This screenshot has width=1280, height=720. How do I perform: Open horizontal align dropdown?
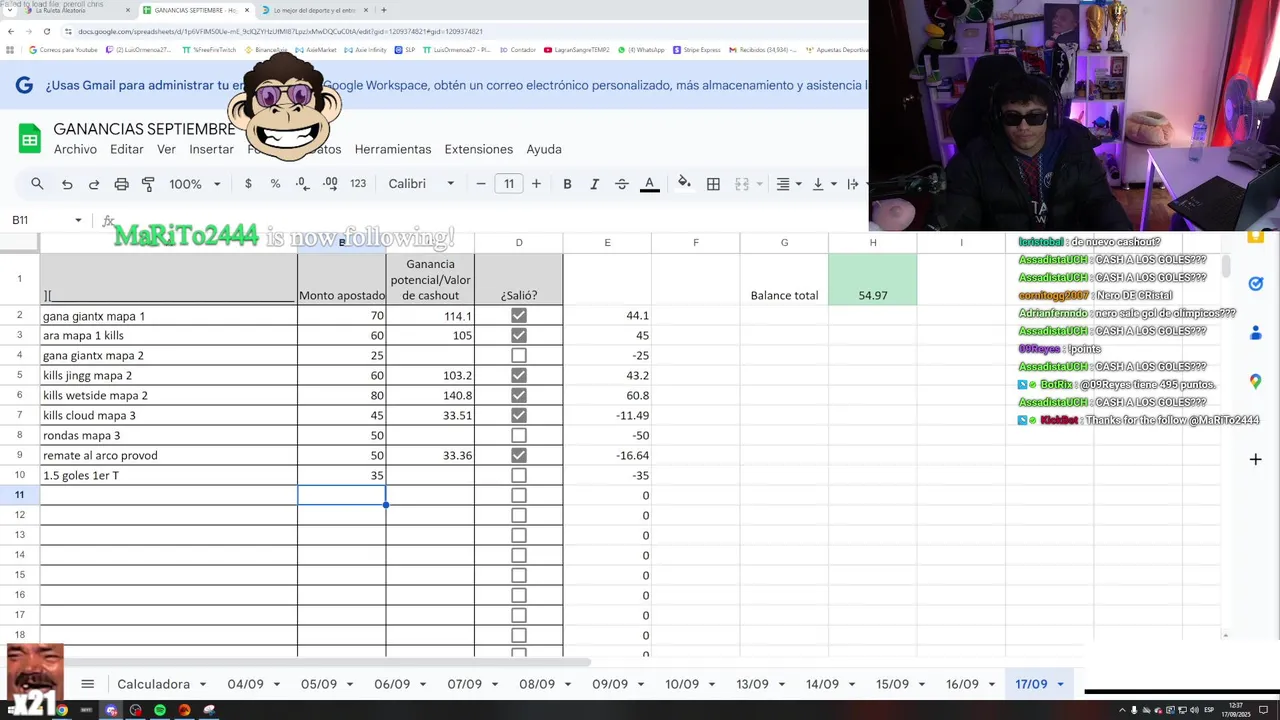pyautogui.click(x=789, y=184)
